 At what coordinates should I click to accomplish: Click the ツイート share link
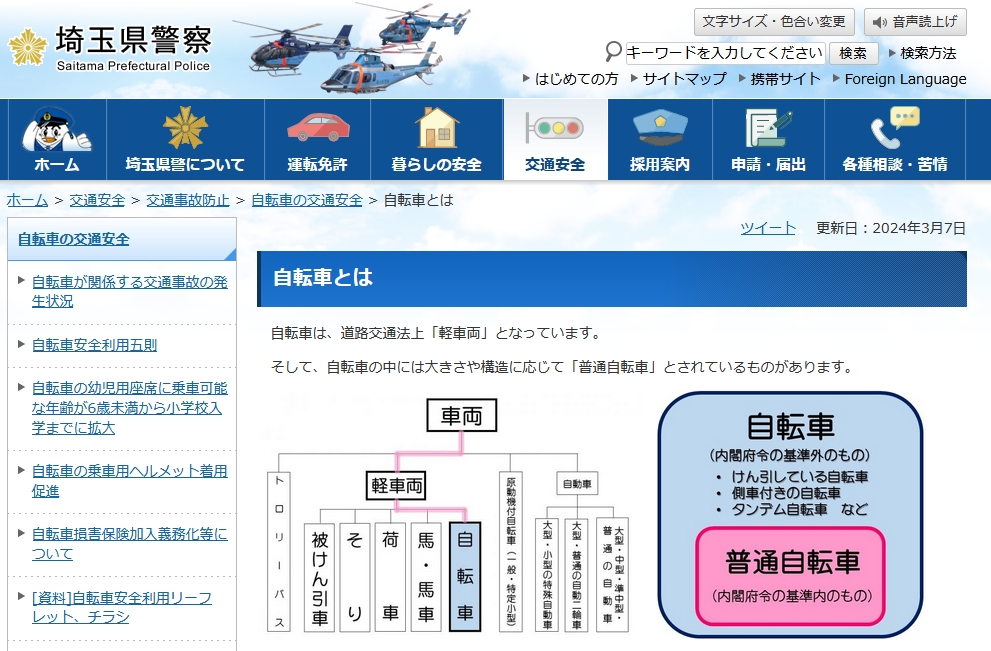[768, 228]
